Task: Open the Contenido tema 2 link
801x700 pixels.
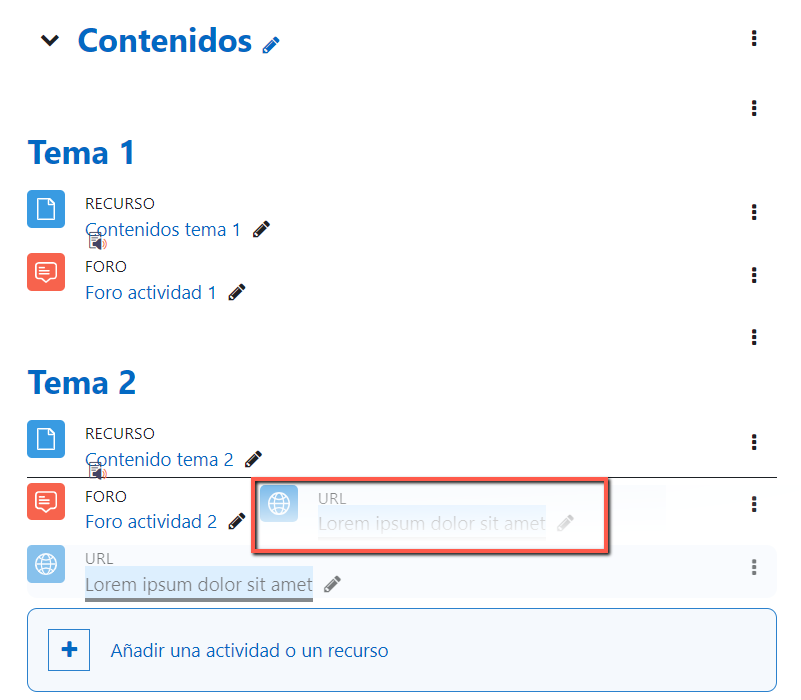Action: (159, 460)
